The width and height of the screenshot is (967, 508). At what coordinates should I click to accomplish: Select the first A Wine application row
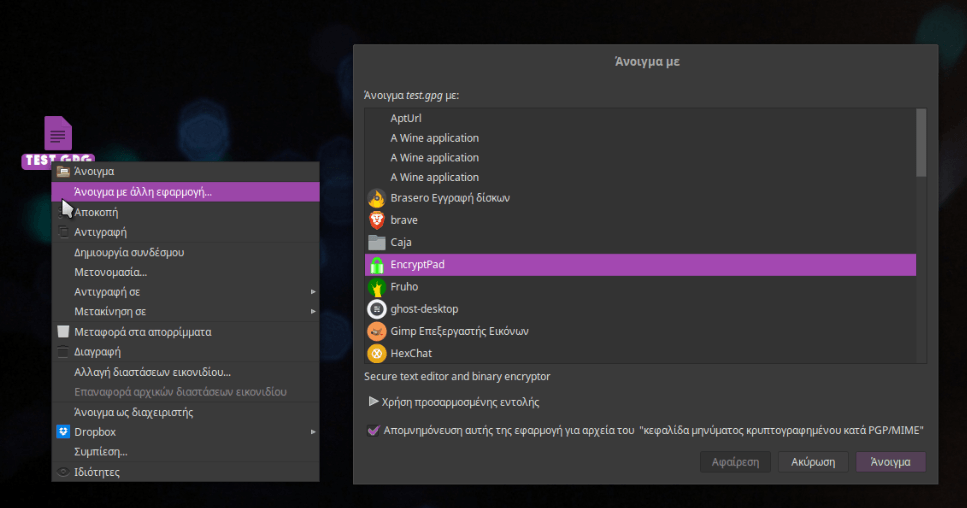coord(640,138)
